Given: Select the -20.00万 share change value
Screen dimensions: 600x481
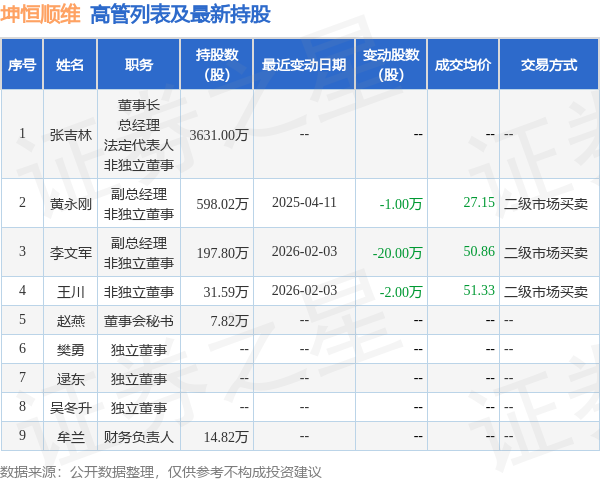Looking at the screenshot, I should (x=397, y=253).
